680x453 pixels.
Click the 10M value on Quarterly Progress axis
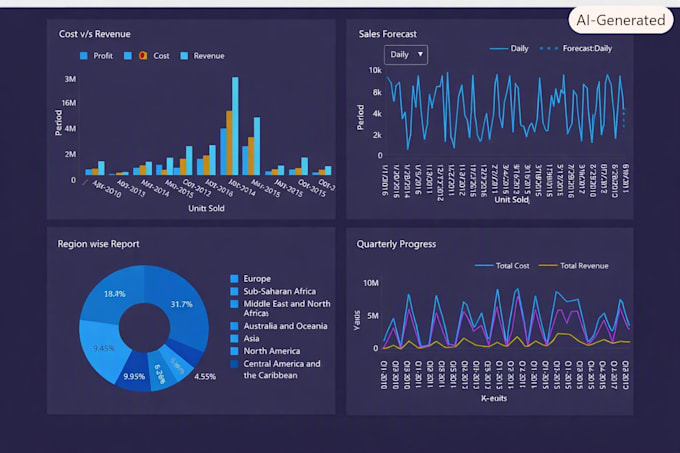[x=371, y=283]
